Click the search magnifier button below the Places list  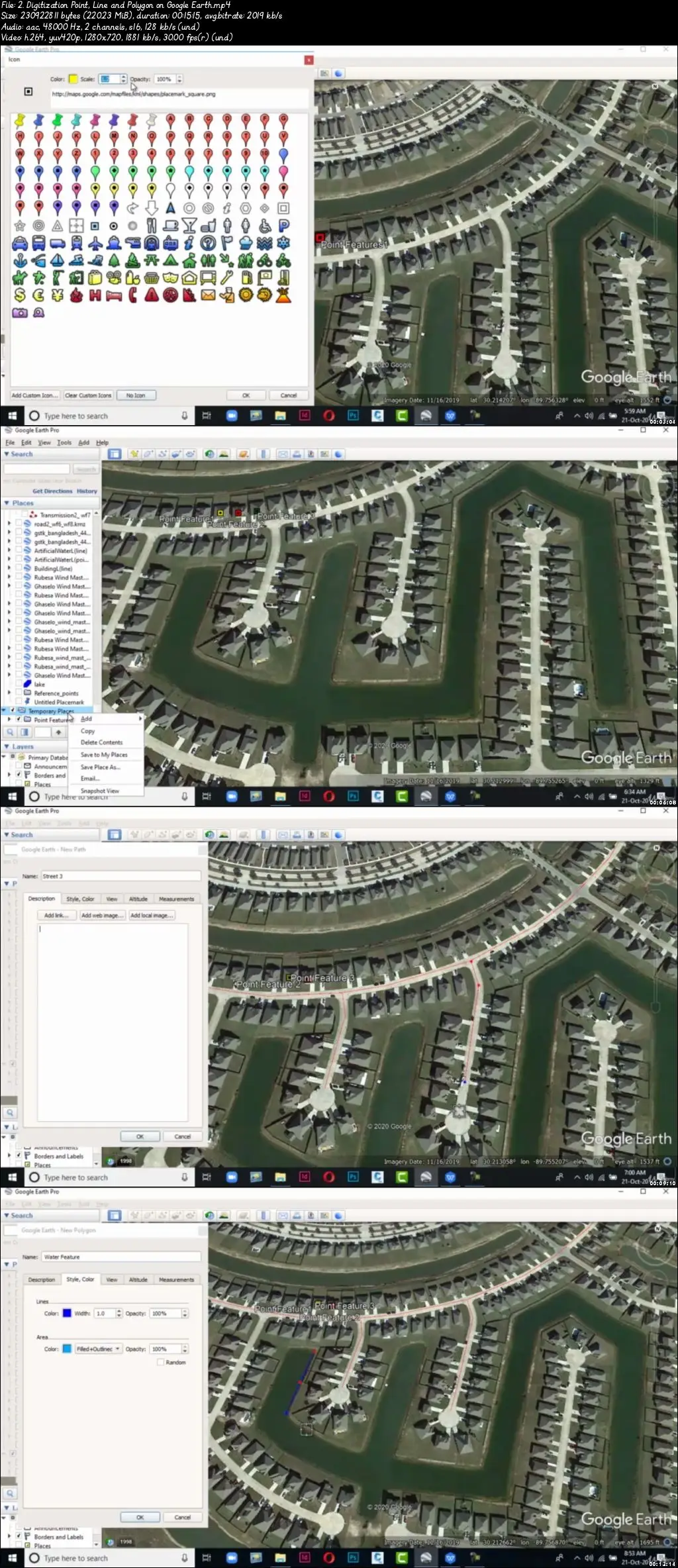point(10,732)
